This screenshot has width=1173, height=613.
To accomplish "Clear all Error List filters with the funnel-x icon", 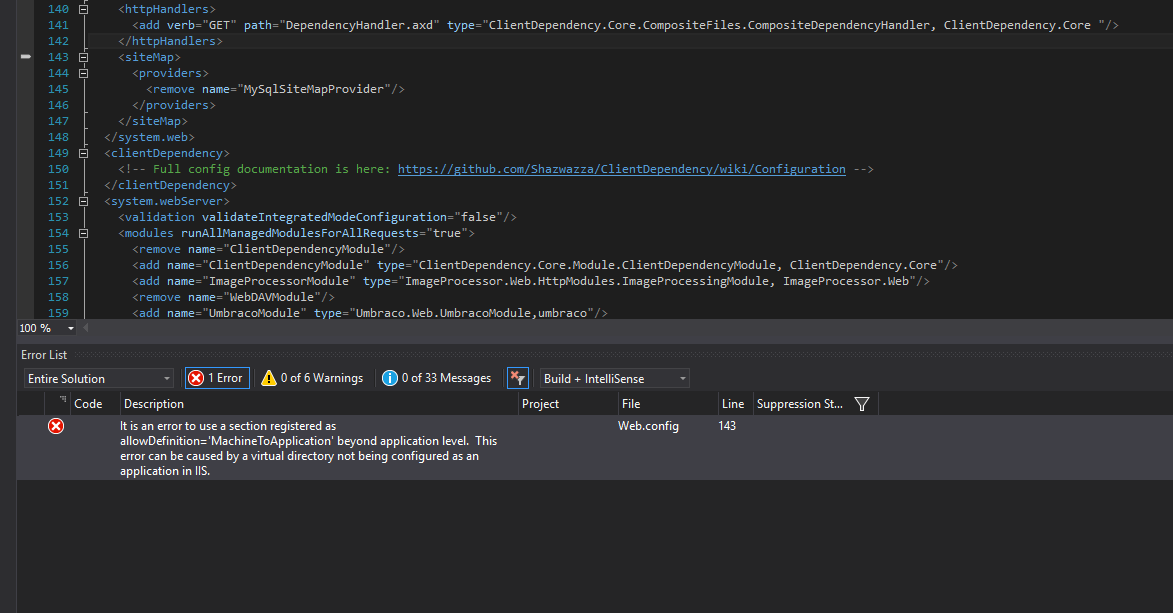I will pos(518,378).
